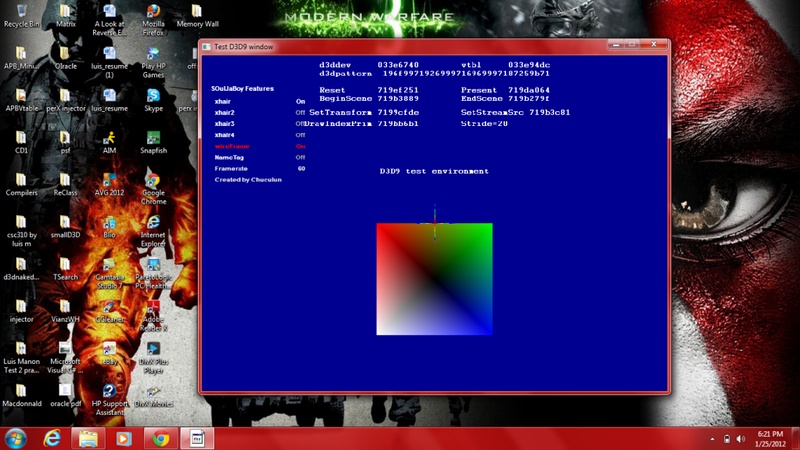Open the VianzWH folder
Image resolution: width=800 pixels, height=450 pixels.
65,312
